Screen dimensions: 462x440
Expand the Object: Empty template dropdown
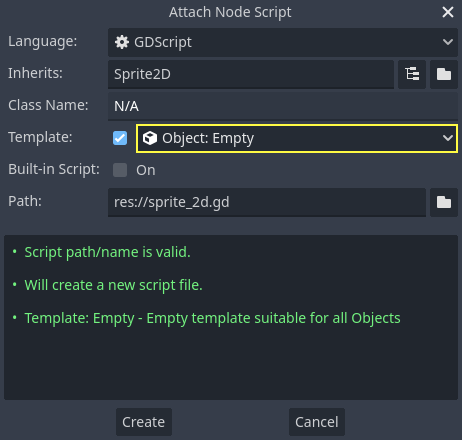pos(297,138)
